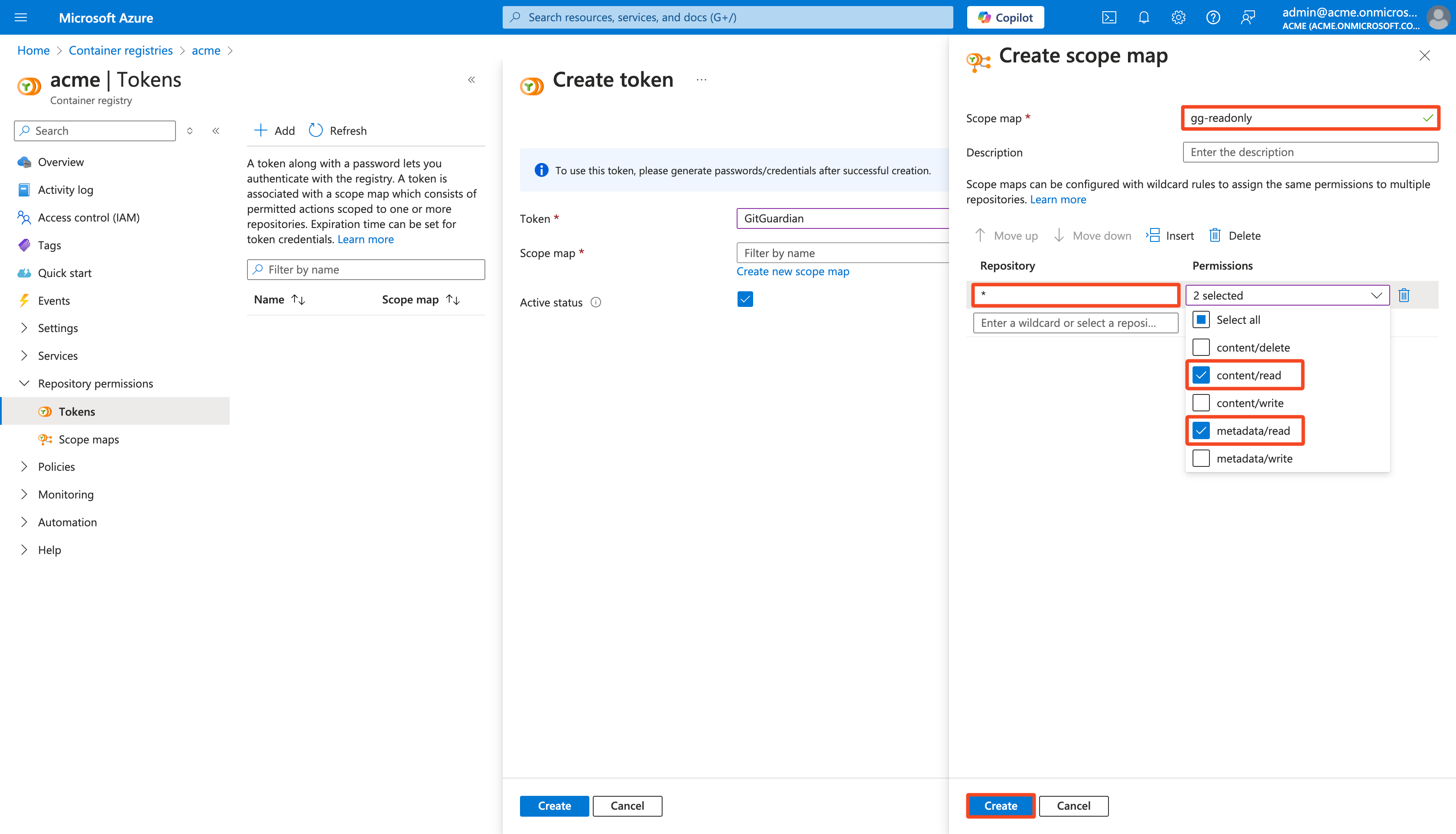Focus the Scope map name field 'gg-readonly'
This screenshot has height=834, width=1456.
click(1310, 117)
